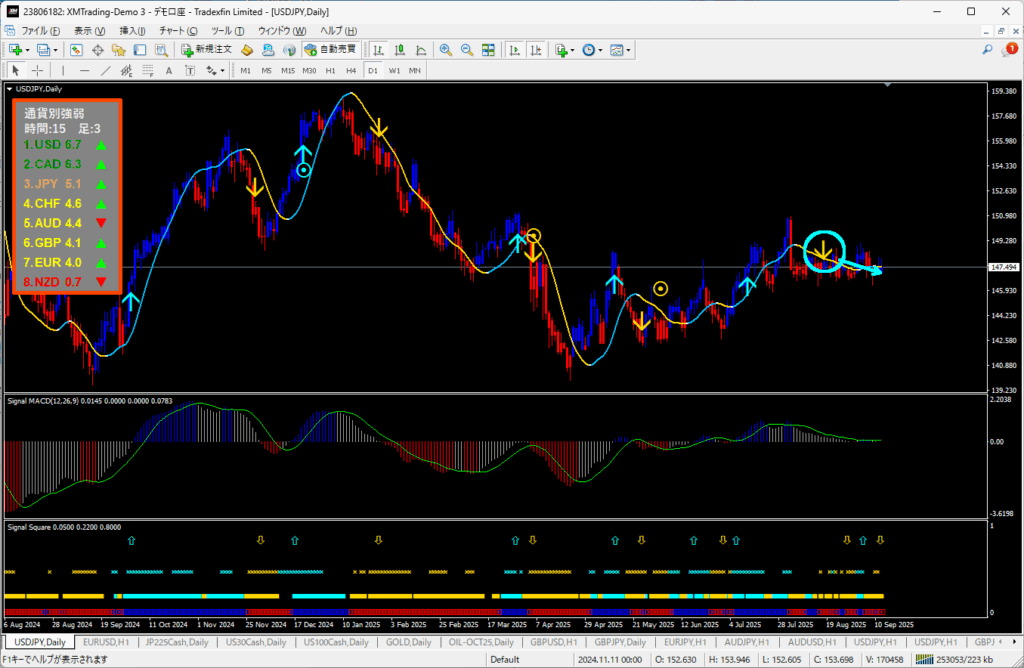This screenshot has height=668, width=1024.
Task: Select the crosshair tool
Action: tap(37, 71)
